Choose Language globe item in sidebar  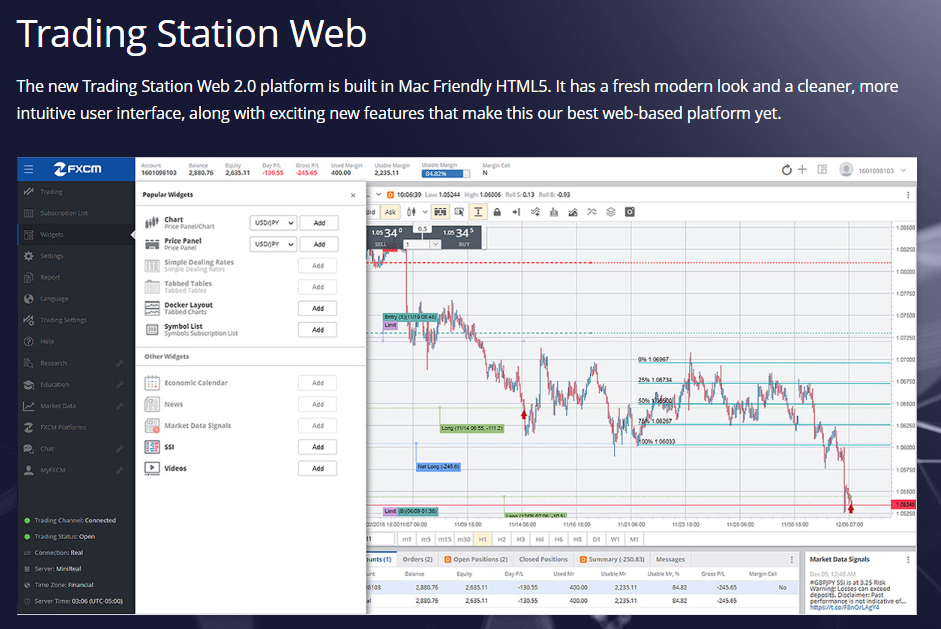point(76,299)
